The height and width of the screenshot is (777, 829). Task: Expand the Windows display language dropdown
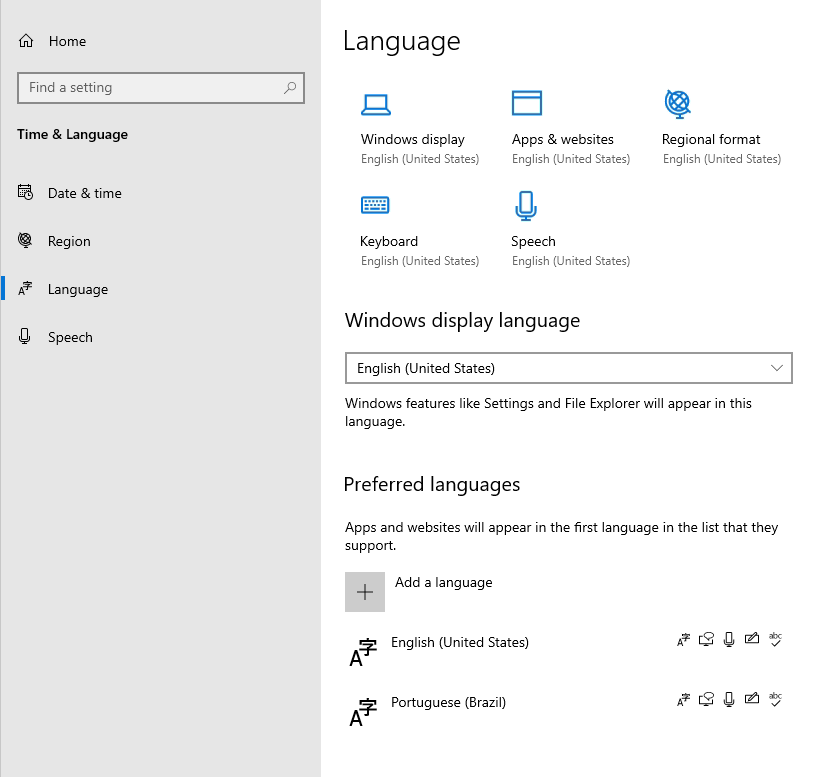click(x=568, y=368)
